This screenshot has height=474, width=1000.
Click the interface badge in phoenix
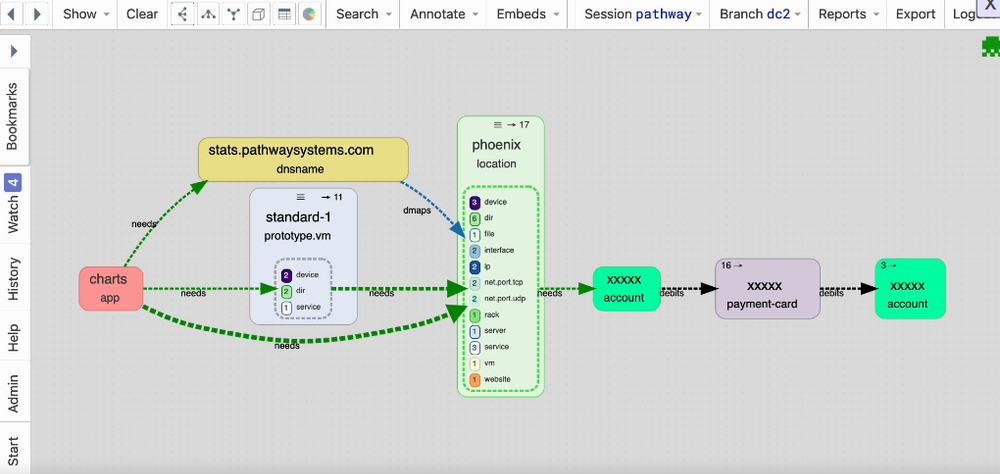(x=474, y=251)
